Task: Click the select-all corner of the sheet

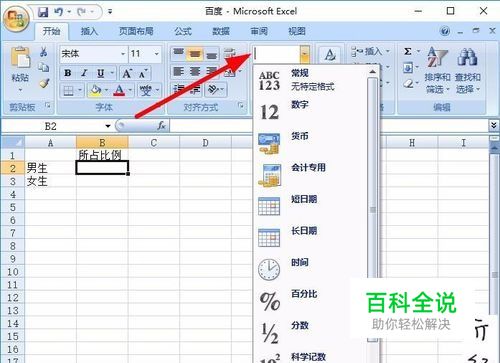Action: 13,143
